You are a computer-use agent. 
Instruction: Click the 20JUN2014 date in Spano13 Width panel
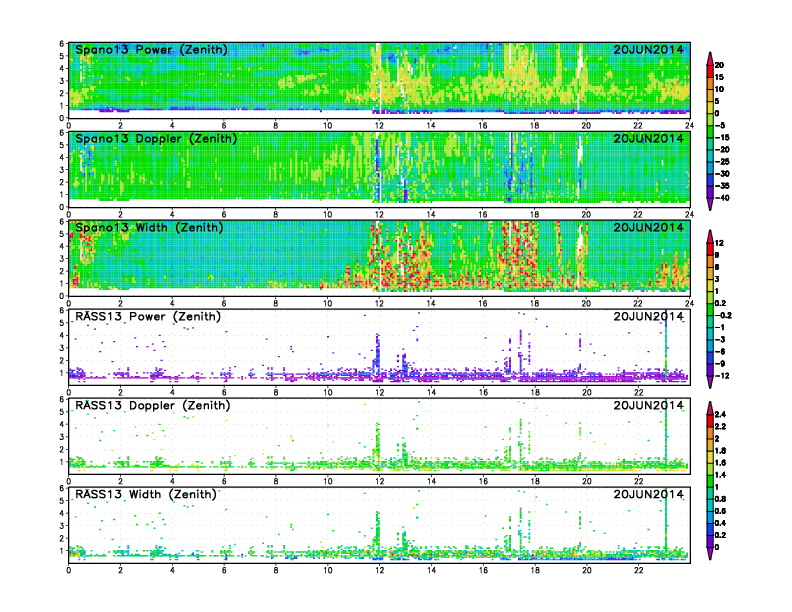(x=649, y=227)
